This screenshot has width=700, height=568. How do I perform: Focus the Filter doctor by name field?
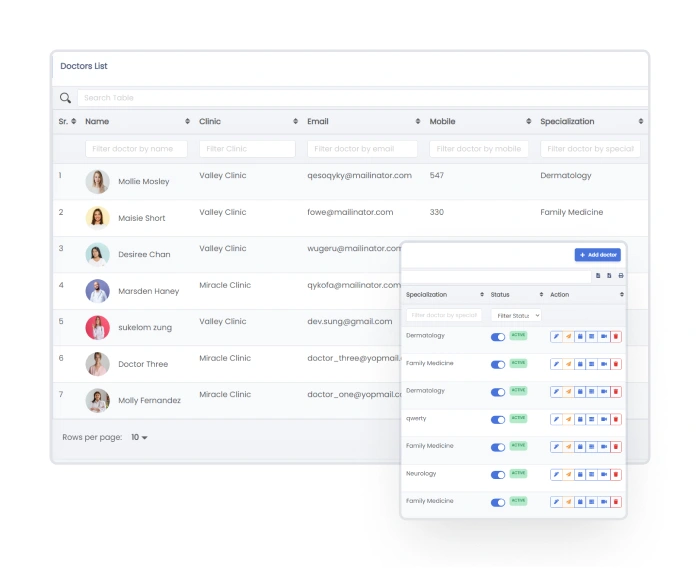coord(138,149)
